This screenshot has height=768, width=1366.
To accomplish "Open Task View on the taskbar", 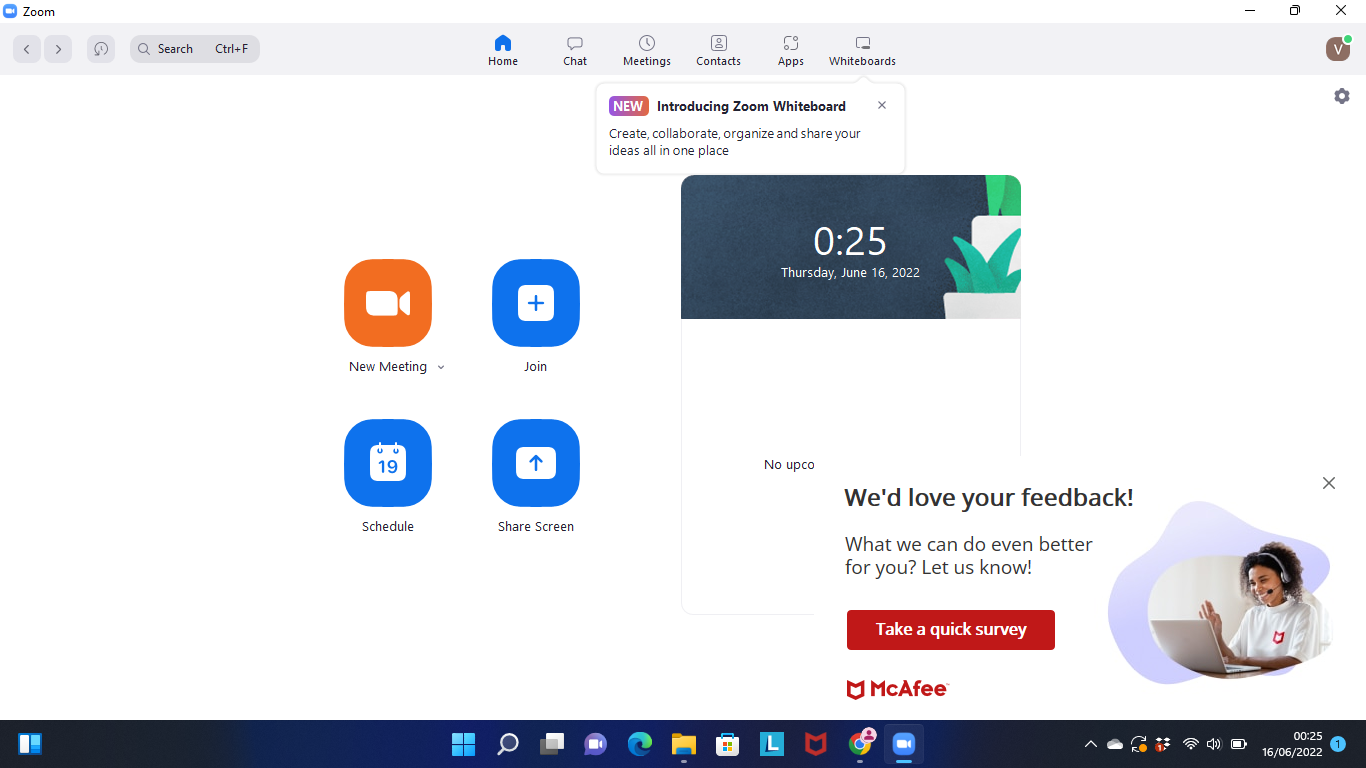I will coord(552,744).
